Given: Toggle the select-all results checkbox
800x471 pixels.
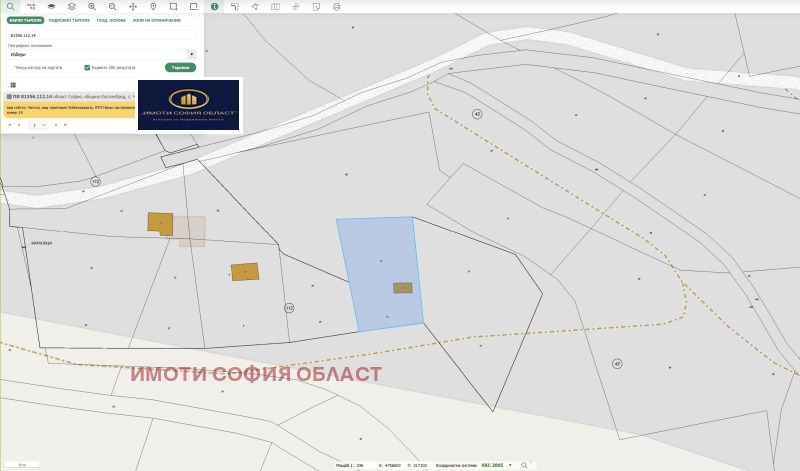Looking at the screenshot, I should point(5,85).
